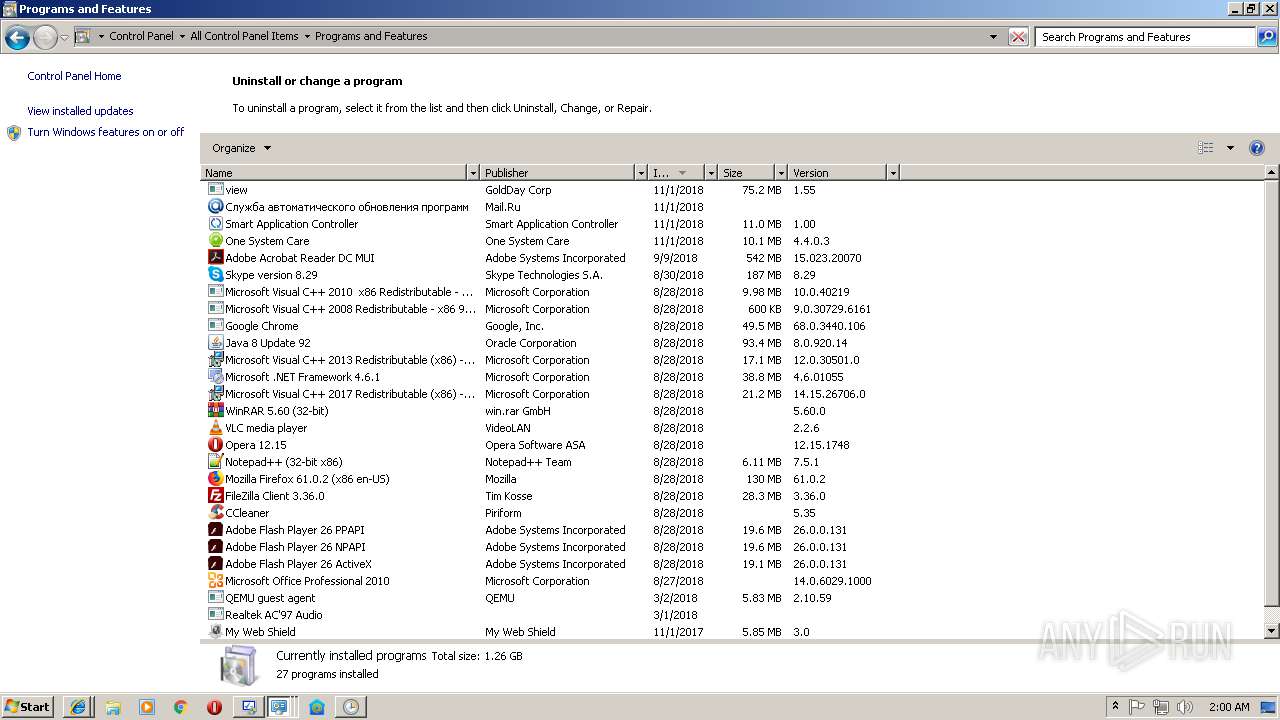Viewport: 1280px width, 720px height.
Task: Open View installed updates link
Action: [x=80, y=111]
